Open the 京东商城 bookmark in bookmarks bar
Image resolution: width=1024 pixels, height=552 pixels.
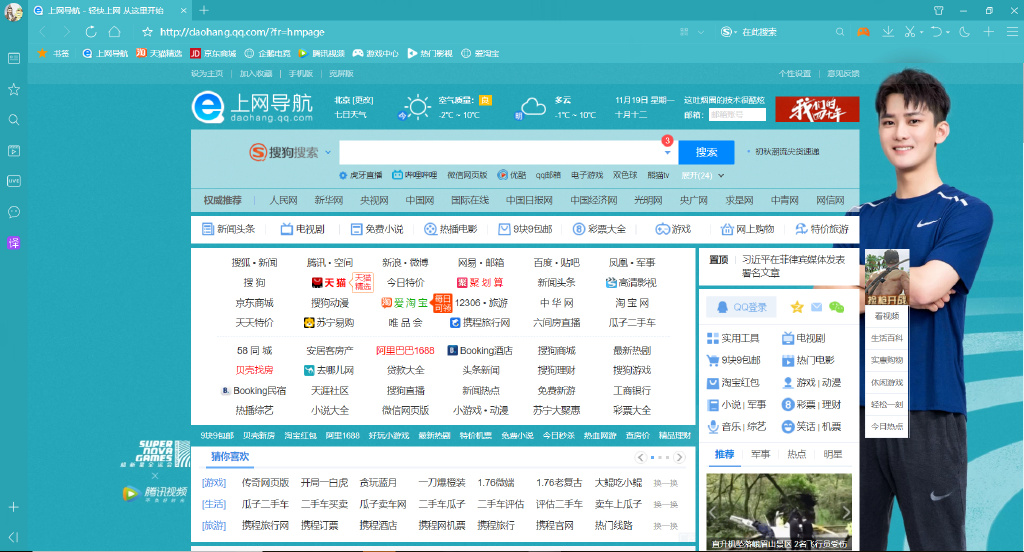pyautogui.click(x=213, y=54)
